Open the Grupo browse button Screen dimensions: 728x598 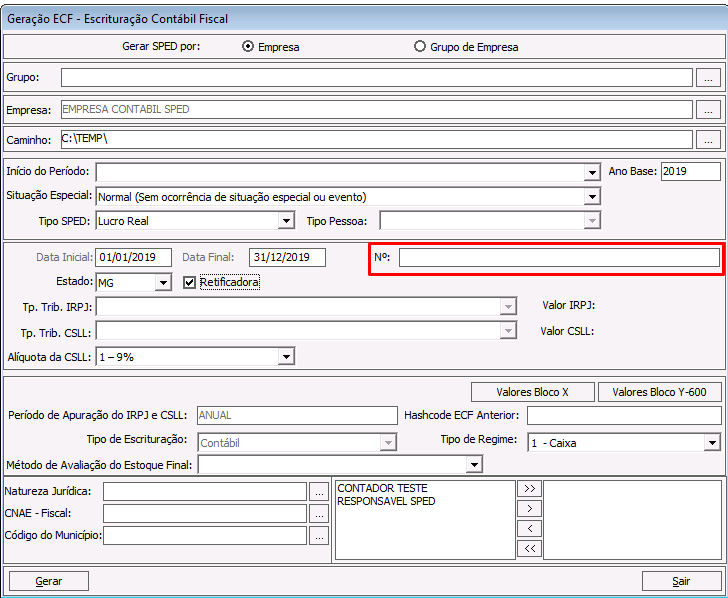(x=708, y=78)
